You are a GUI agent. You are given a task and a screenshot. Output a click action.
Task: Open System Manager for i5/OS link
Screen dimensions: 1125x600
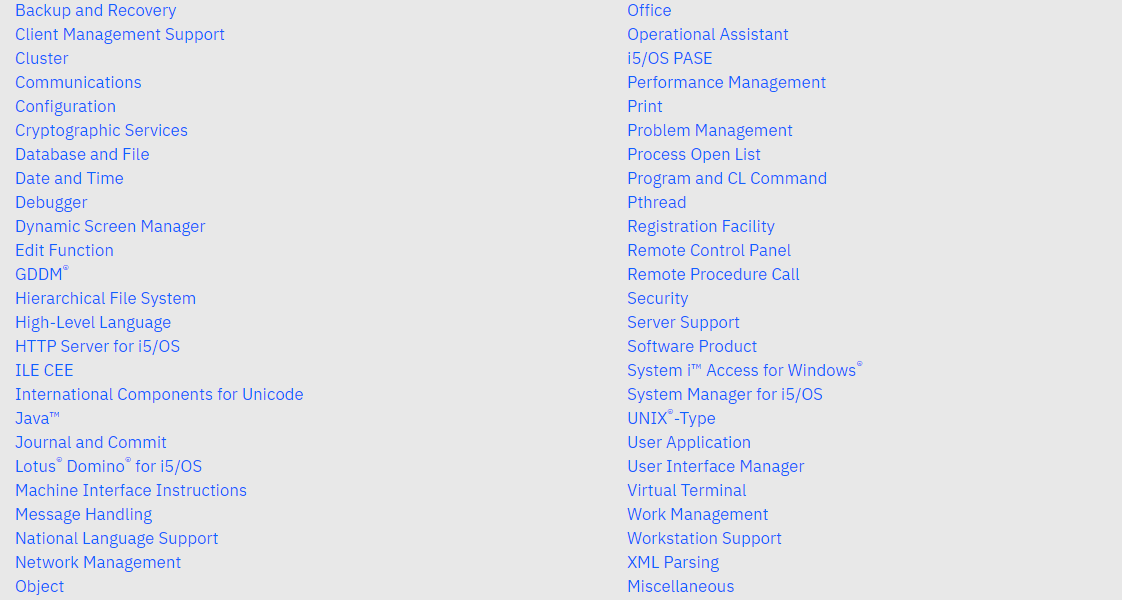(x=724, y=395)
